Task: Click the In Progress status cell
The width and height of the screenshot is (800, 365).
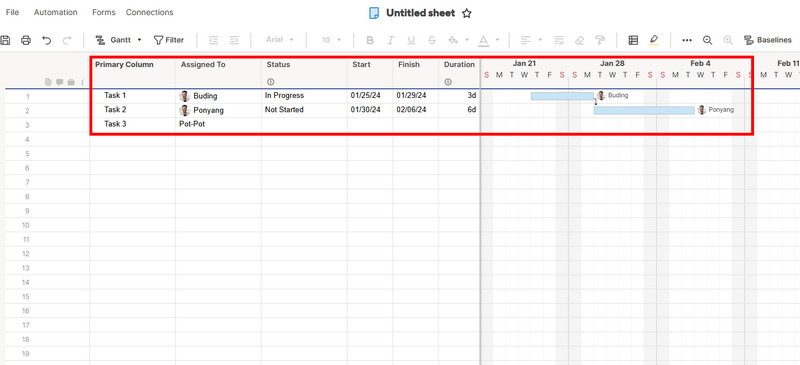Action: (x=304, y=95)
